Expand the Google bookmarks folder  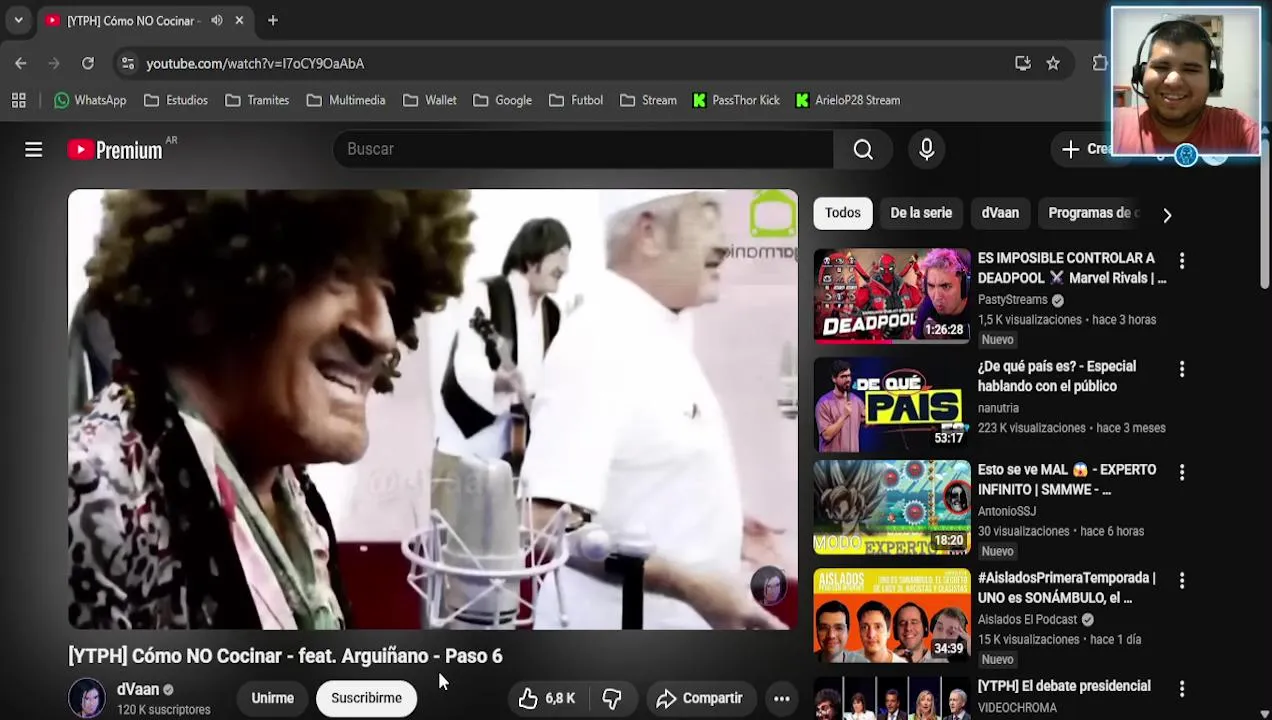click(x=502, y=100)
